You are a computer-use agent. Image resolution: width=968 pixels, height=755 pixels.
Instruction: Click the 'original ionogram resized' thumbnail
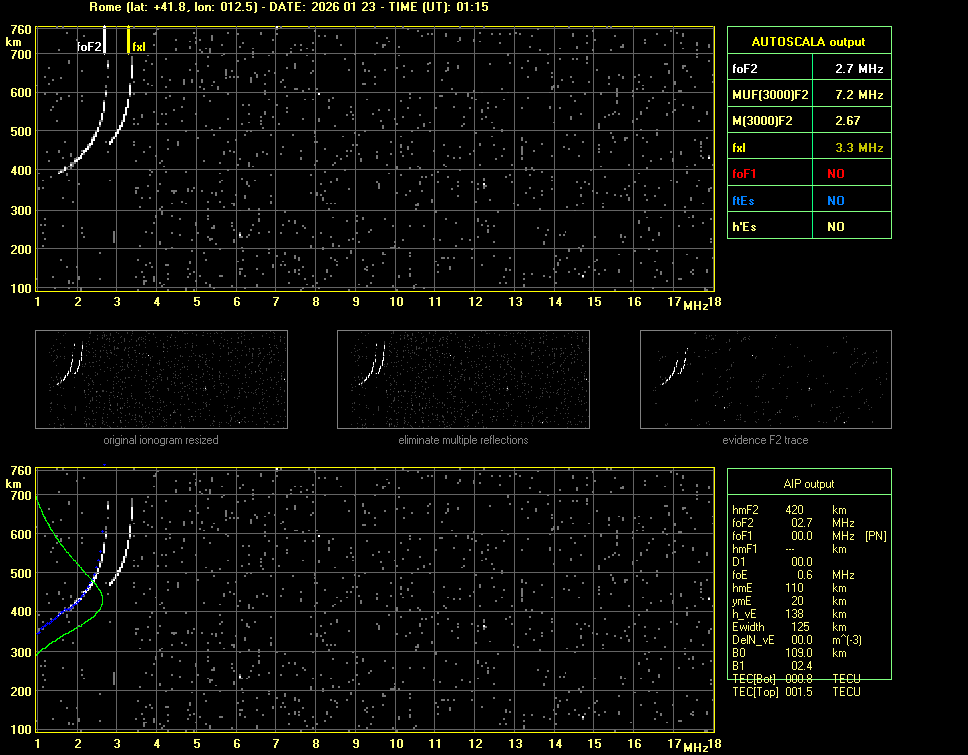tap(161, 380)
